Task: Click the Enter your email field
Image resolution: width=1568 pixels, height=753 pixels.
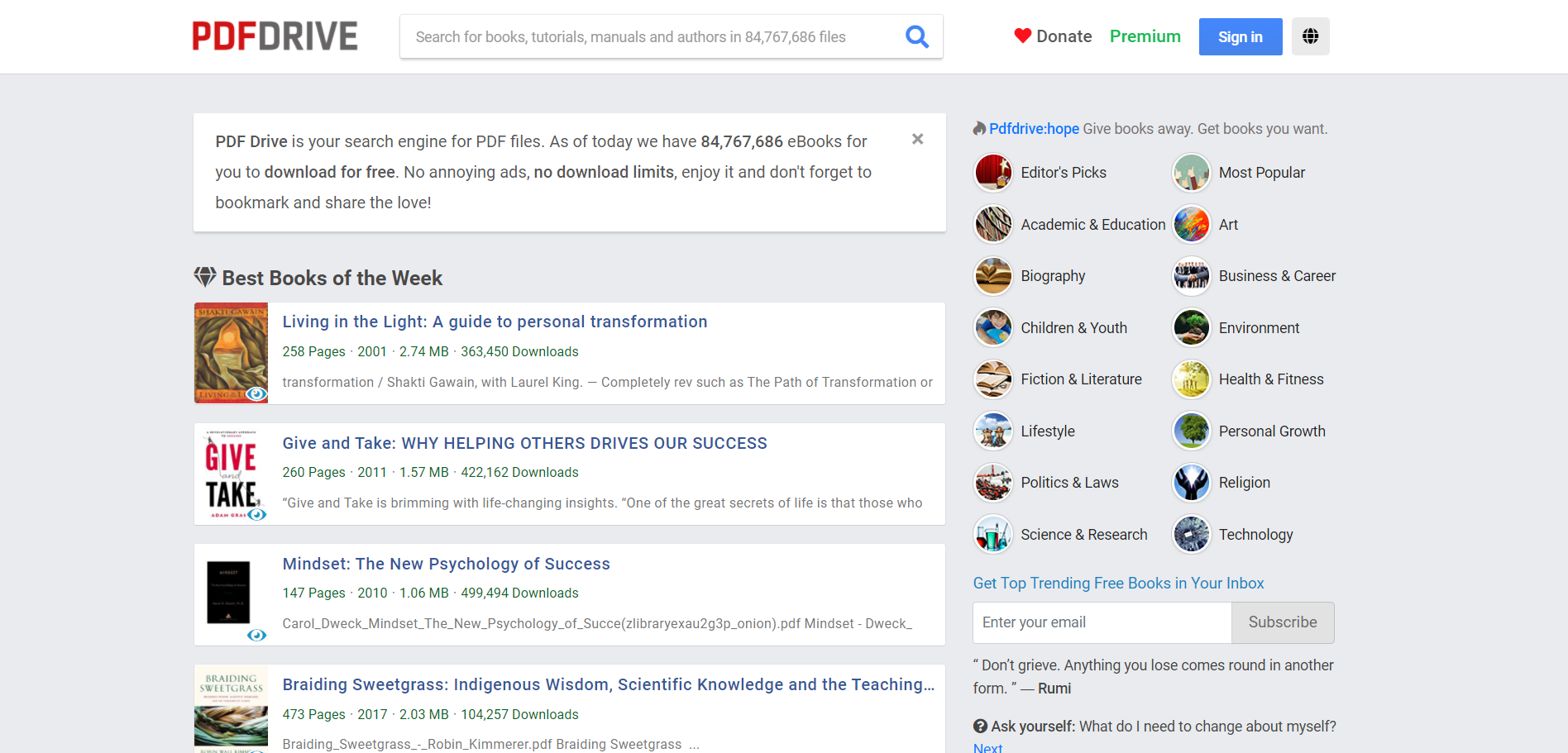Action: 1102,622
